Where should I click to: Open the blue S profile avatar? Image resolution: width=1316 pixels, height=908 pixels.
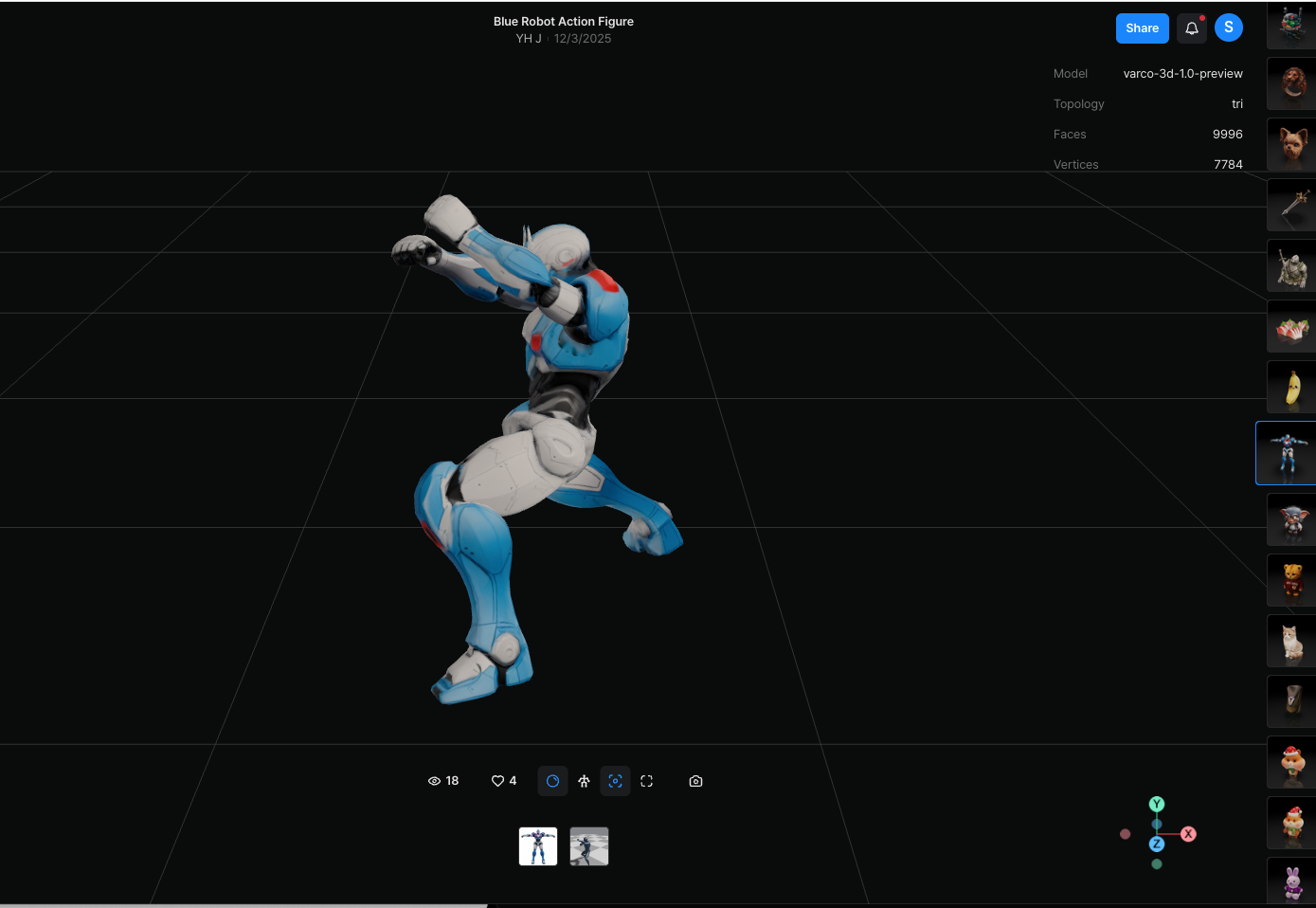[1228, 27]
